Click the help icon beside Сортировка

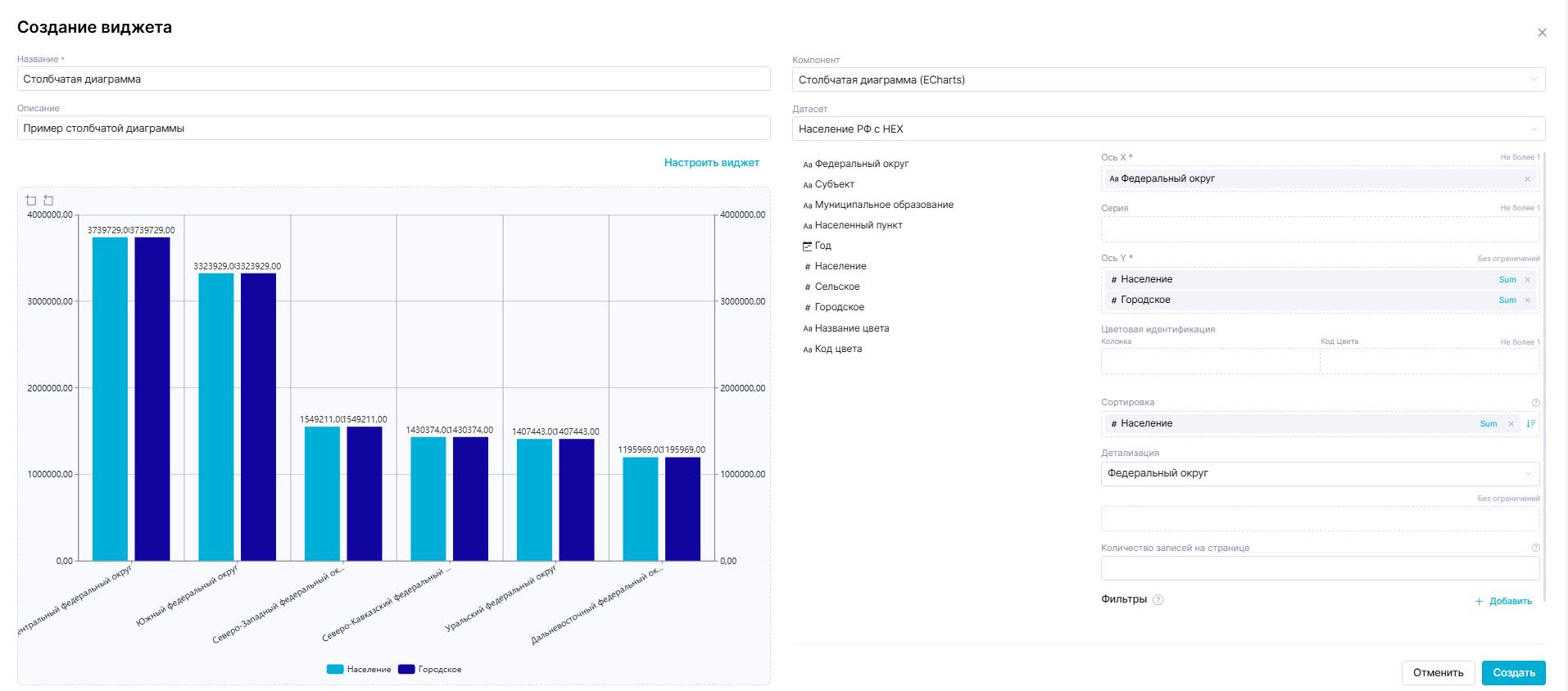coord(1535,403)
